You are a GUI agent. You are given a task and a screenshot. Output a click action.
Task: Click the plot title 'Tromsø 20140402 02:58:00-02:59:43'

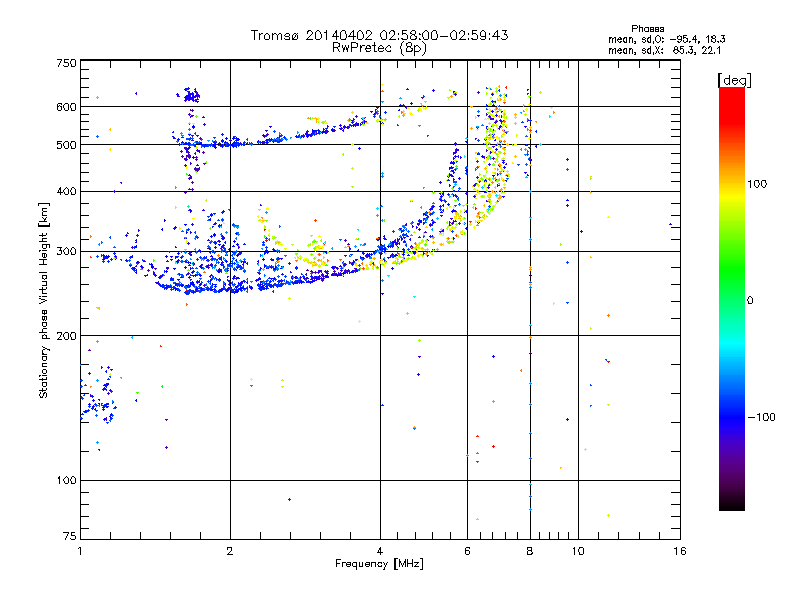coord(379,35)
